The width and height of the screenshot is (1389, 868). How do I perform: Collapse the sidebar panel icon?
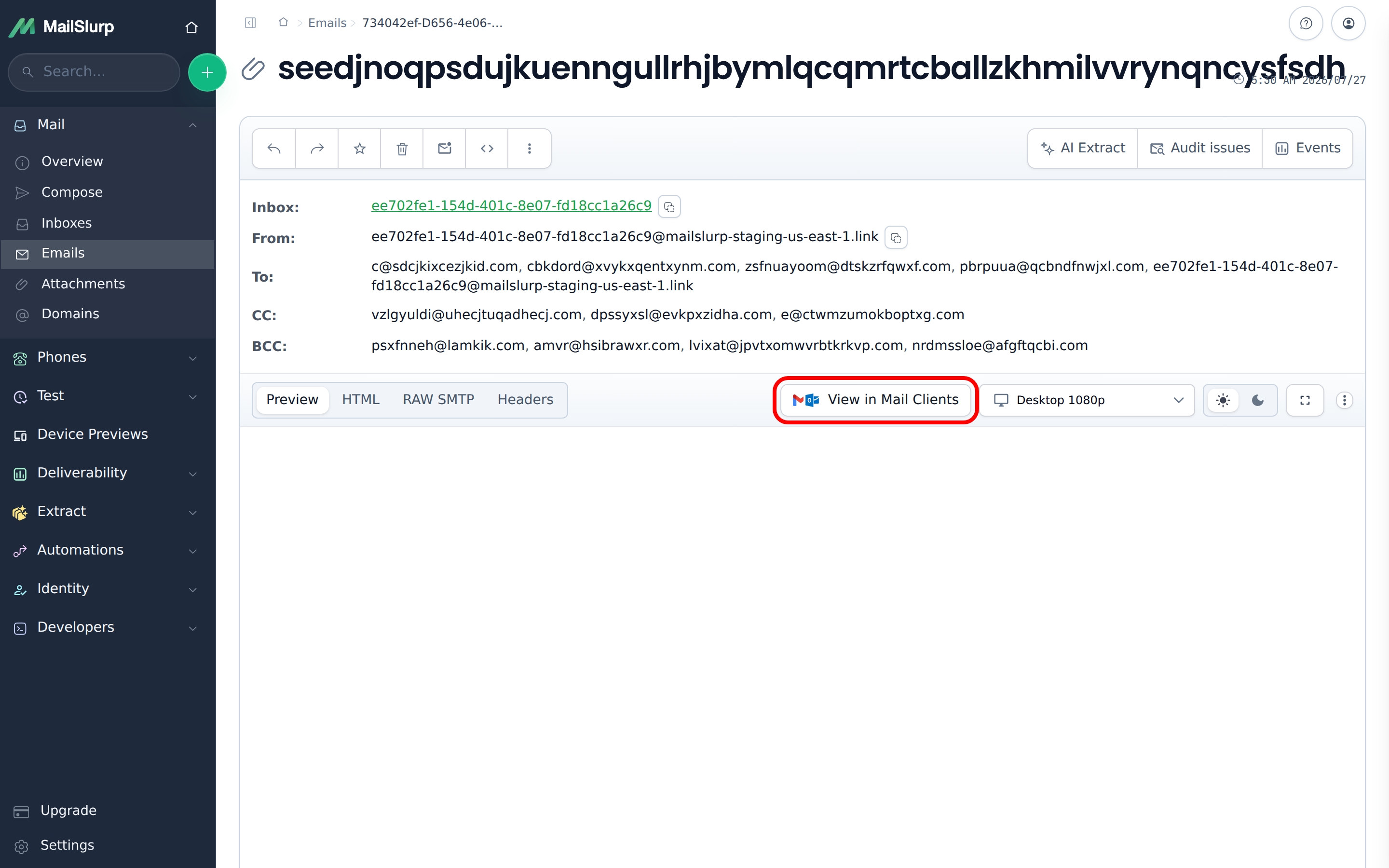(x=250, y=23)
